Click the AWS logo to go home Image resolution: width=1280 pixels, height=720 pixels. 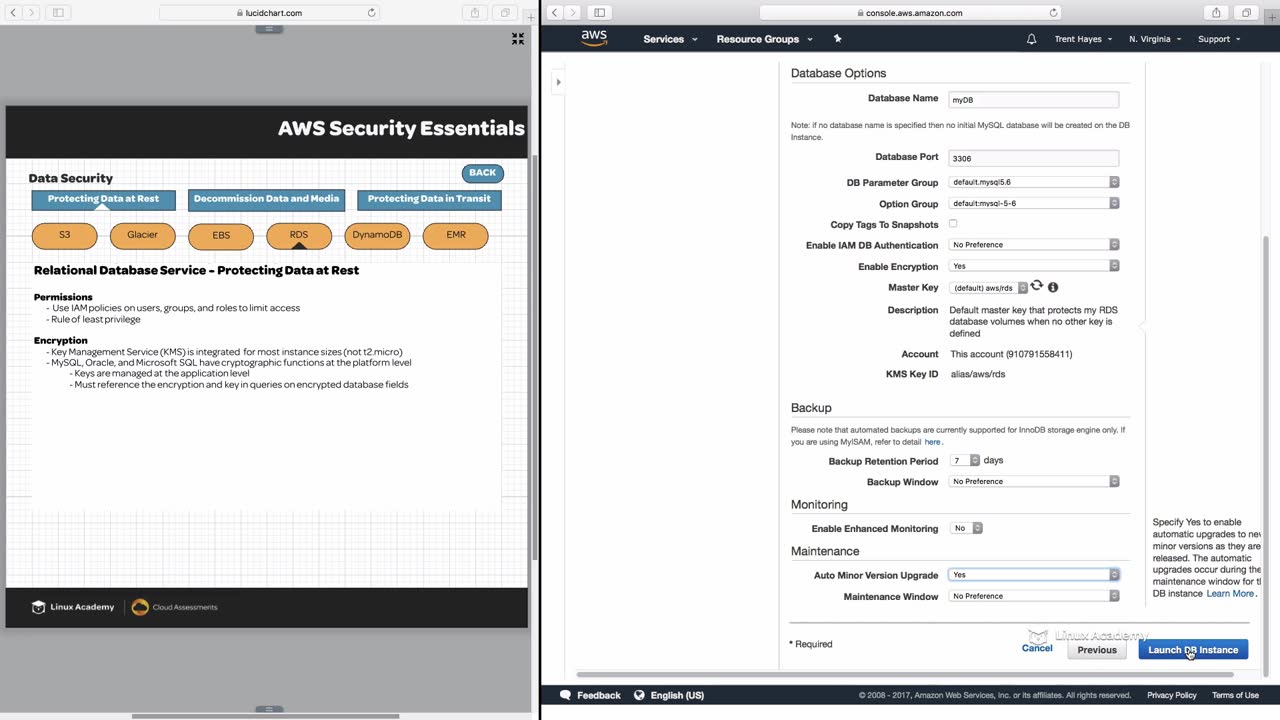tap(594, 38)
